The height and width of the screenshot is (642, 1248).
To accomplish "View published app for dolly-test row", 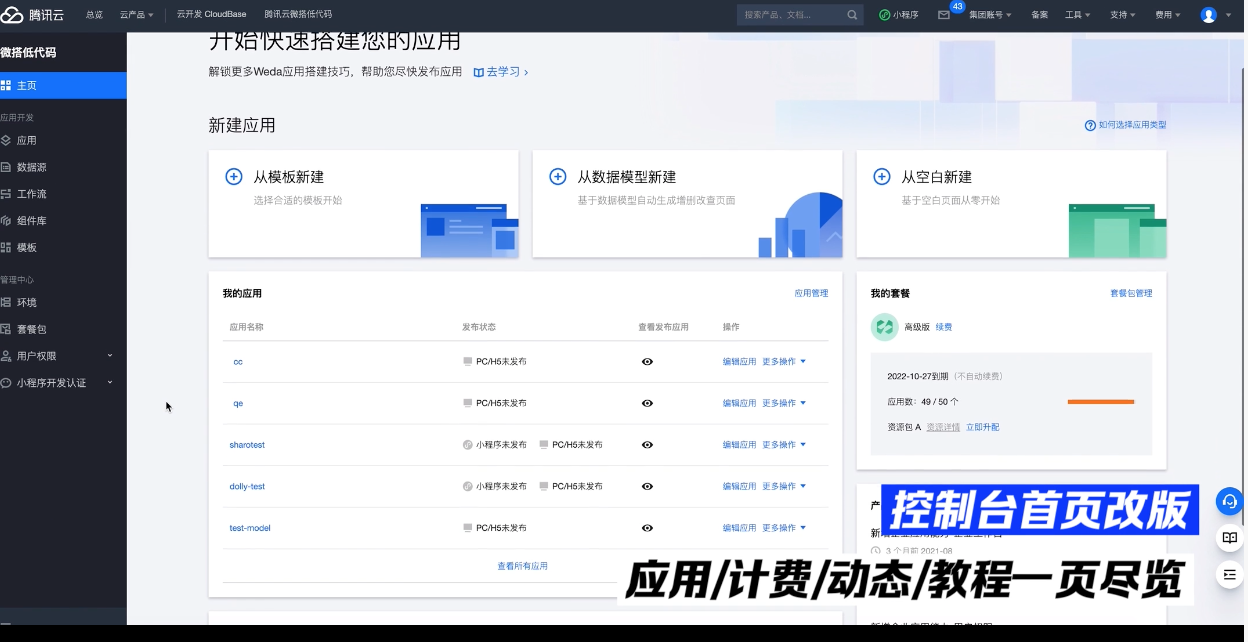I will point(647,486).
